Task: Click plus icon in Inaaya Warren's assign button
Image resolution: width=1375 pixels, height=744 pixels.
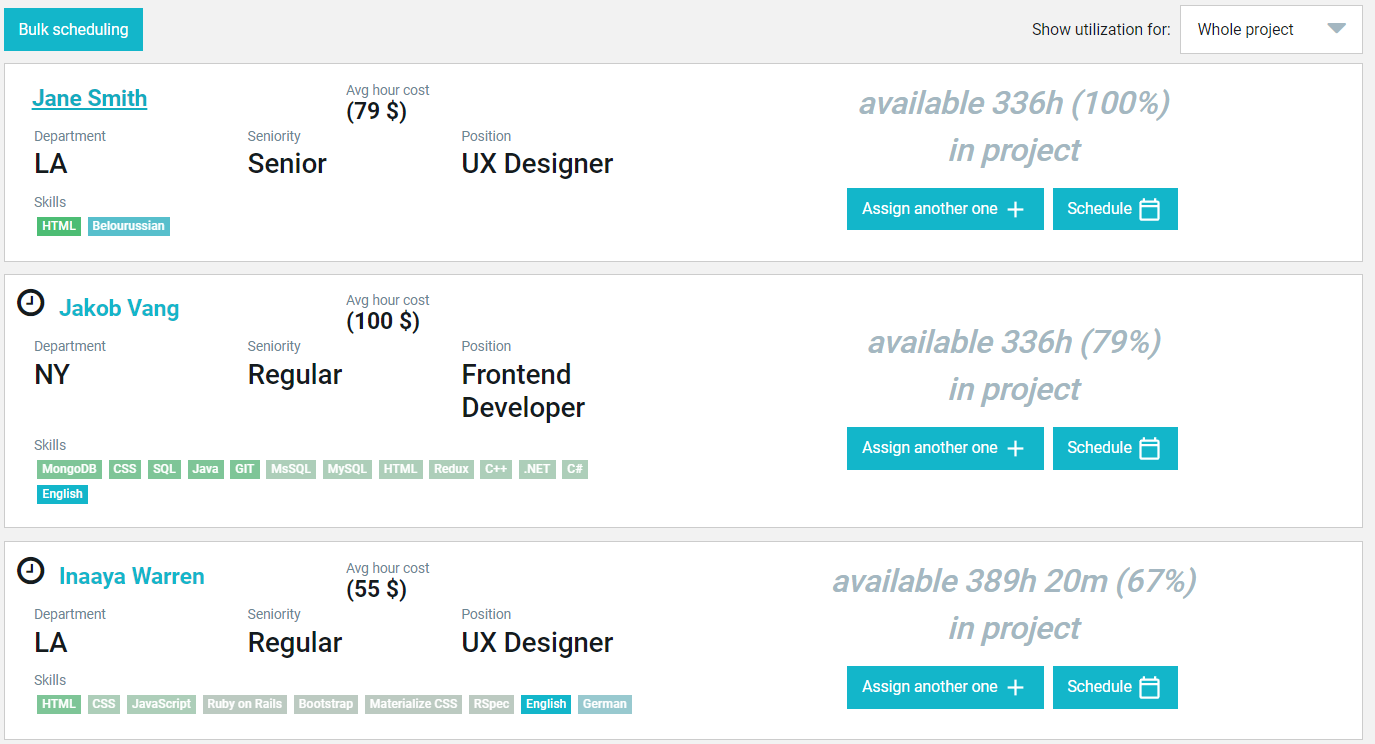Action: coord(1015,688)
